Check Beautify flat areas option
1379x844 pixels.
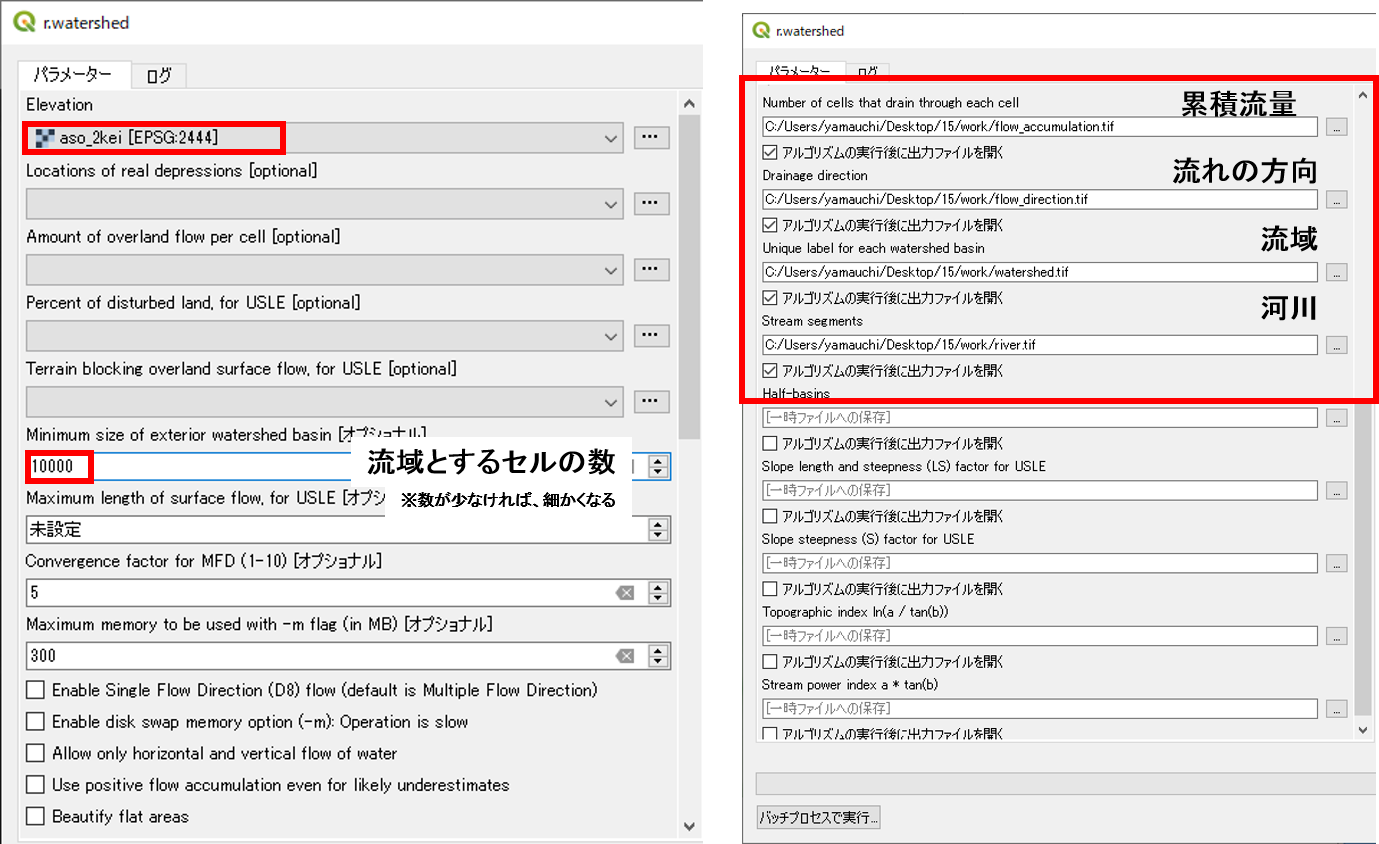click(35, 817)
